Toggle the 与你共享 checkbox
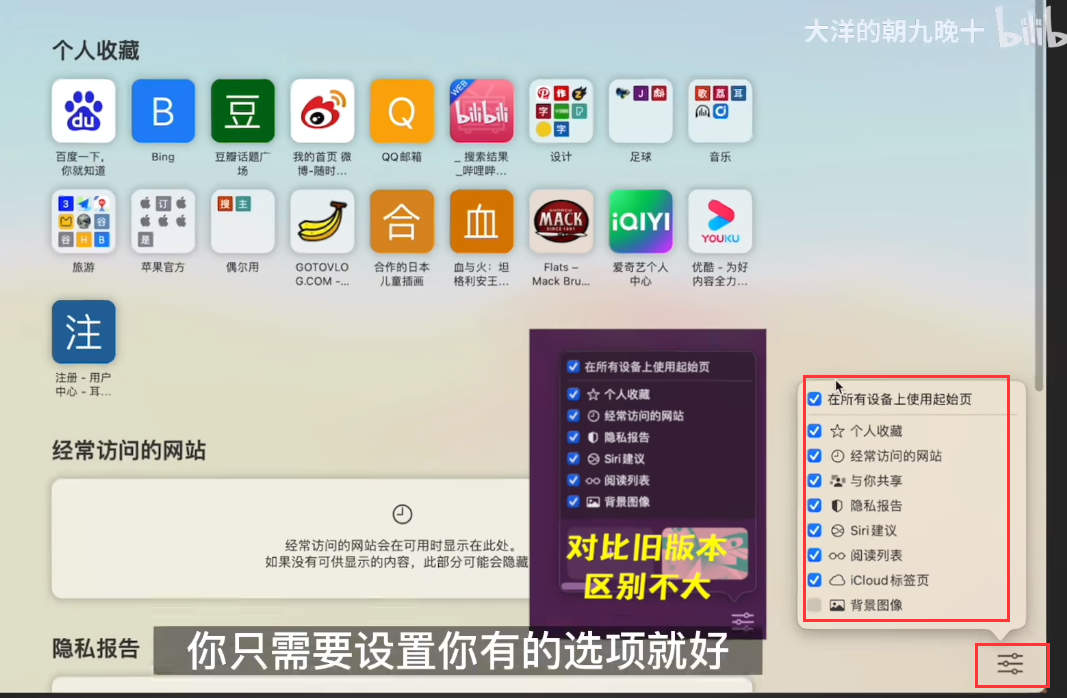 click(815, 480)
